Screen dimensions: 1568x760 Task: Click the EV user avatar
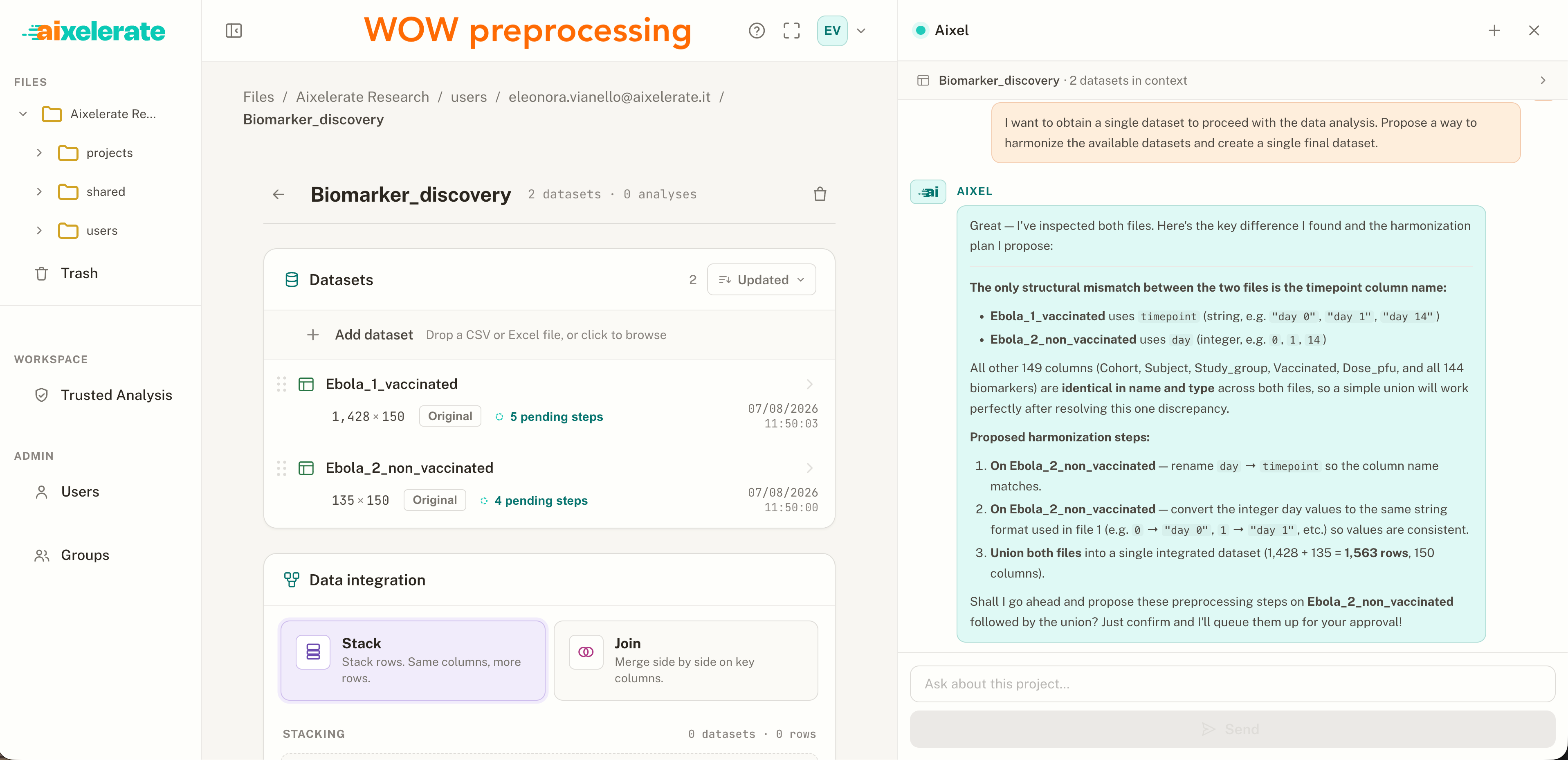(x=832, y=30)
